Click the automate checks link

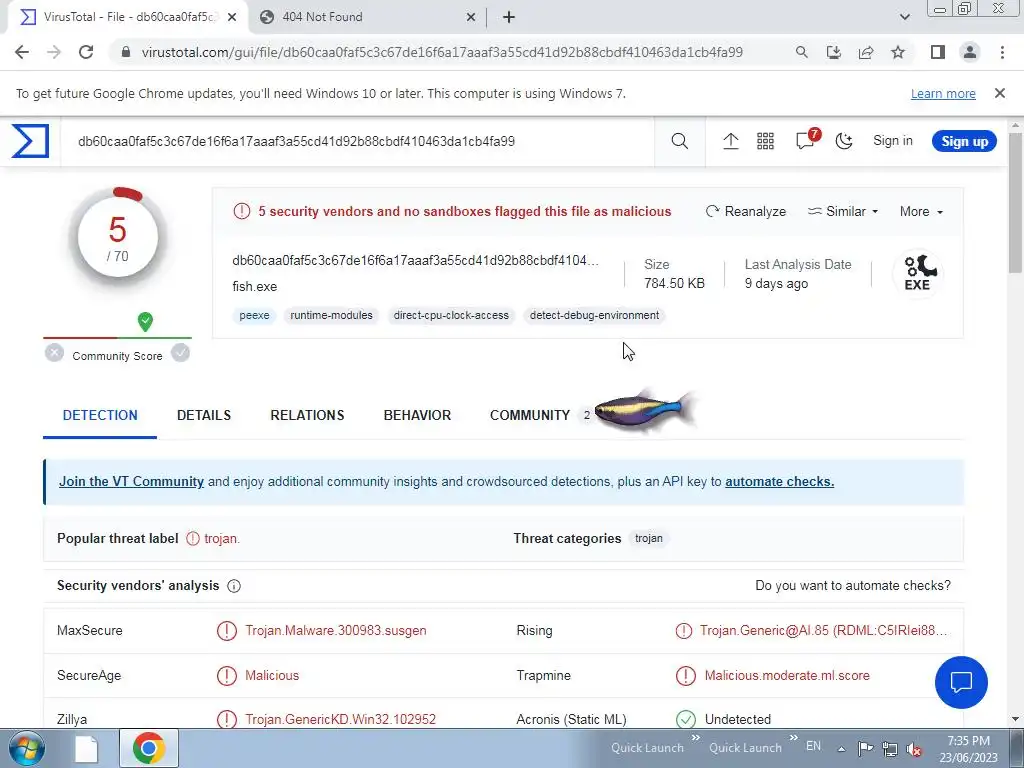779,481
